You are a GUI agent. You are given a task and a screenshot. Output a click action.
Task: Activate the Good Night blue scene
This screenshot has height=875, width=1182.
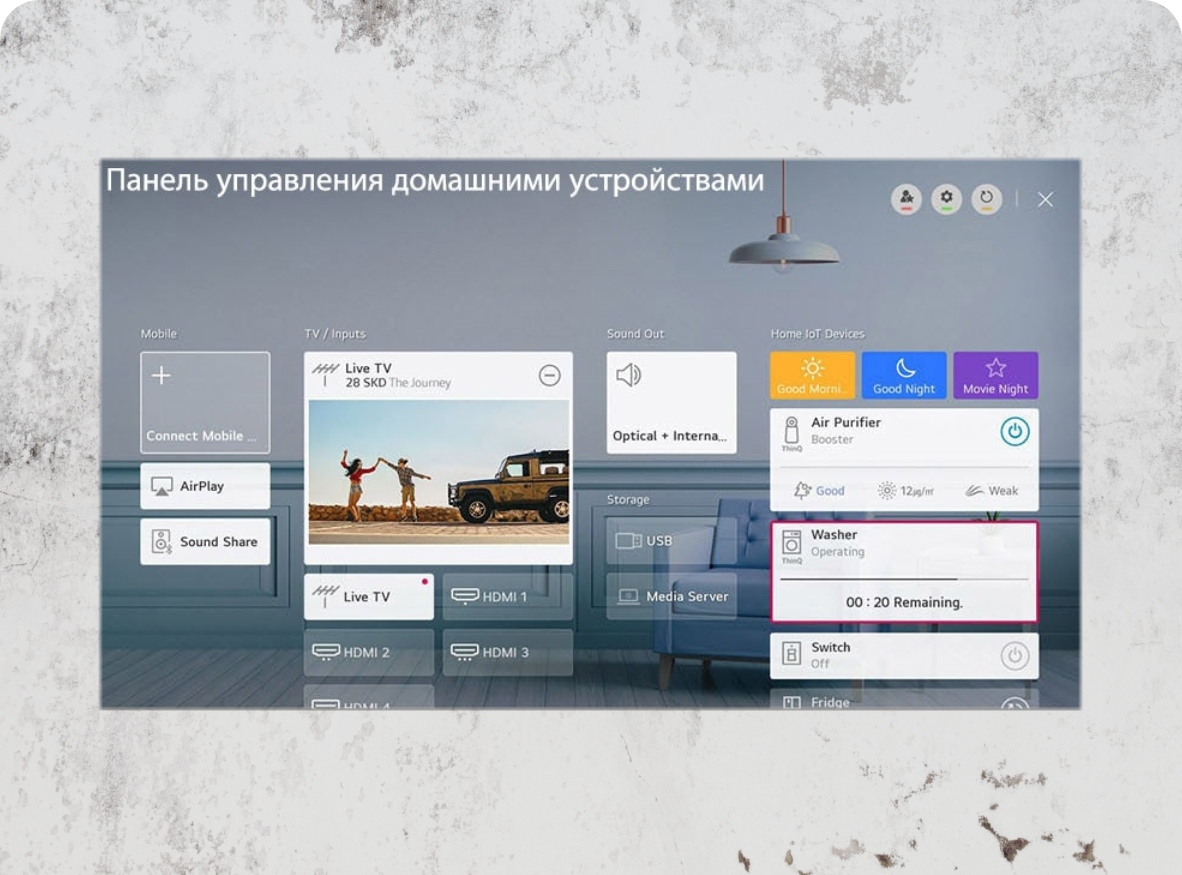[x=904, y=375]
